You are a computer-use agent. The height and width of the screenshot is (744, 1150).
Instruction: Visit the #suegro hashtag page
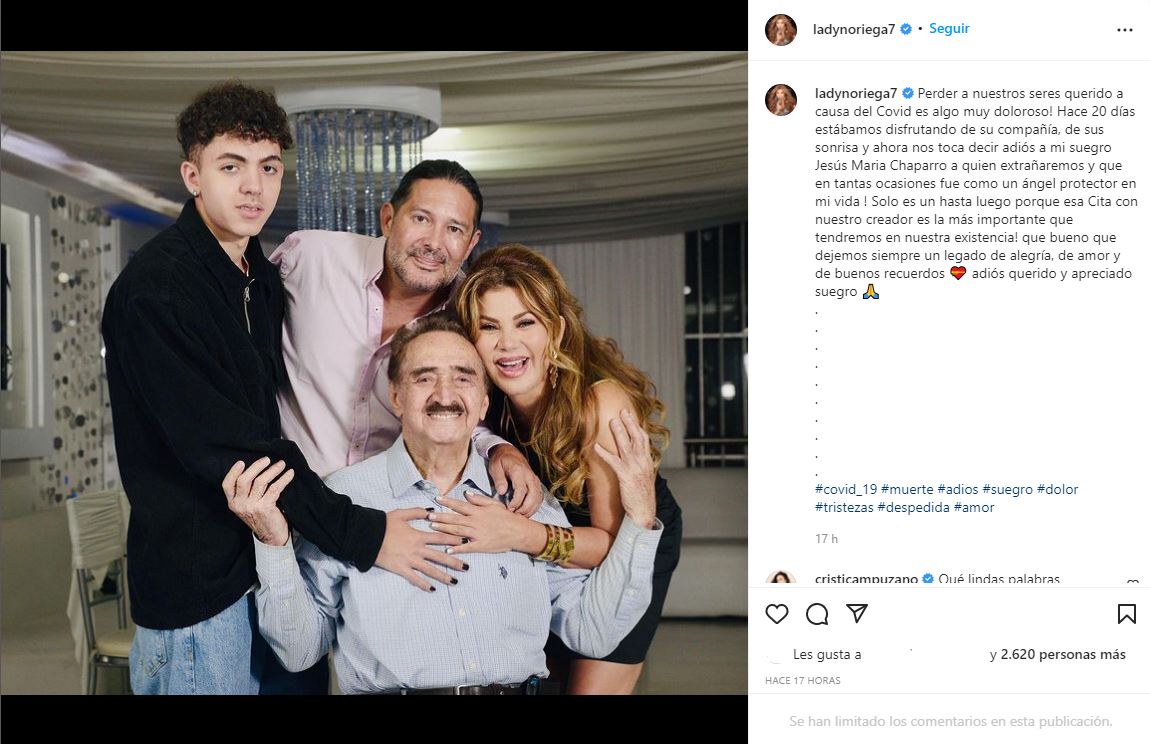pos(1007,489)
